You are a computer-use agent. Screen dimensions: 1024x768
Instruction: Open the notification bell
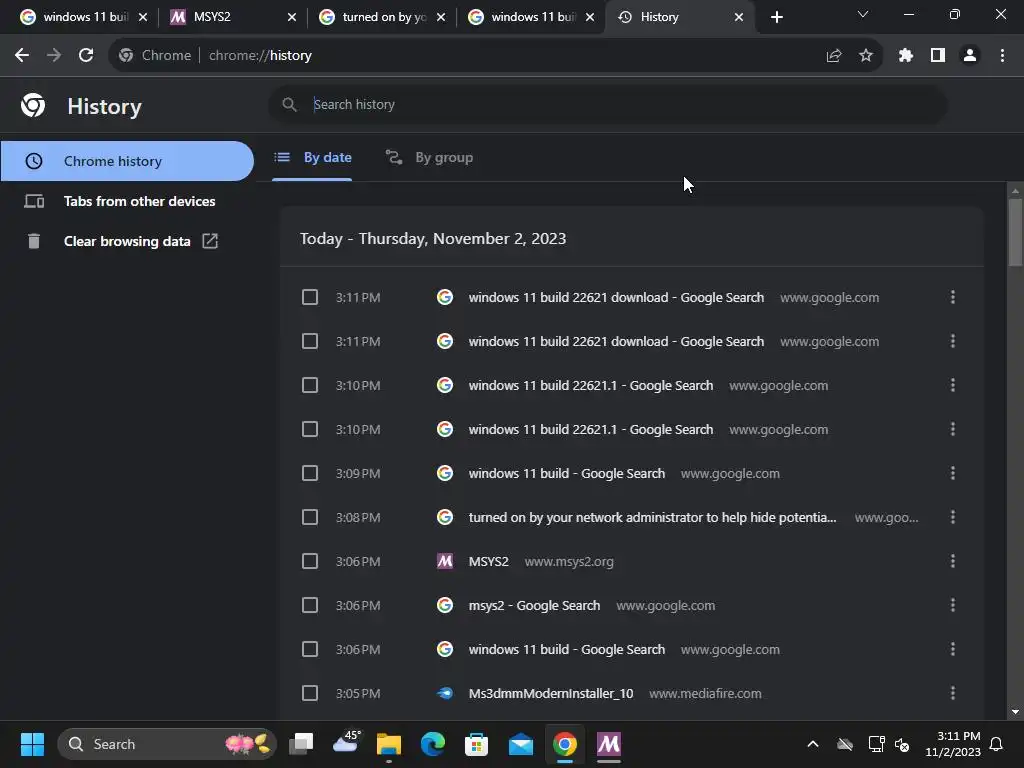coord(996,744)
